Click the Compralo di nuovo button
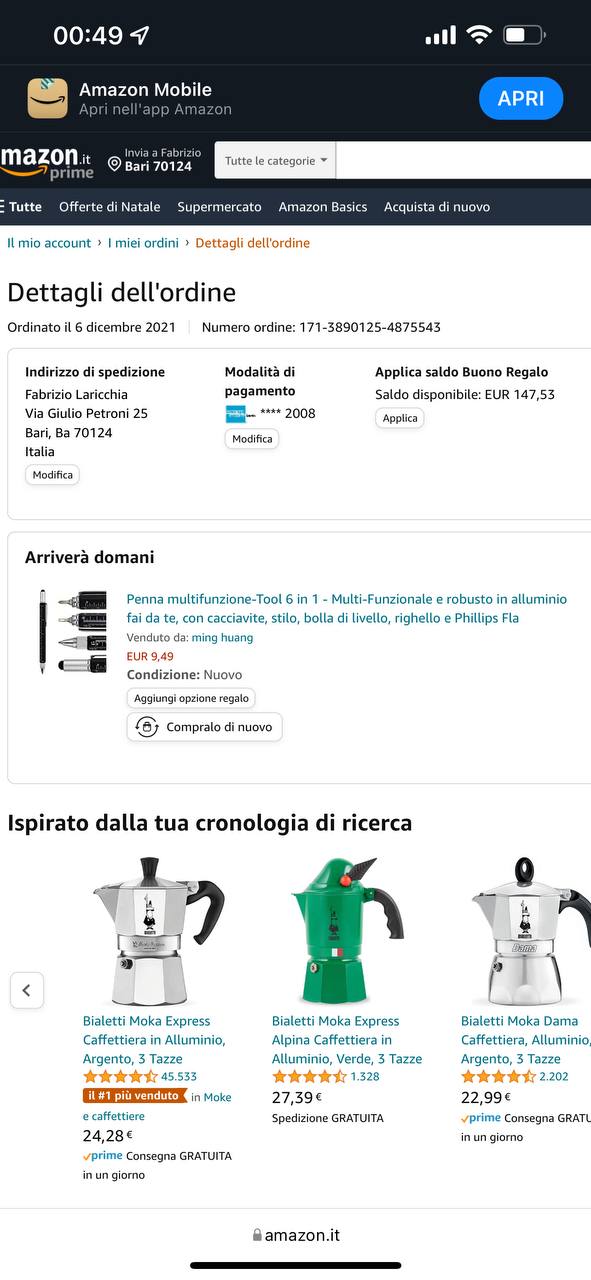The image size is (591, 1280). pyautogui.click(x=205, y=727)
